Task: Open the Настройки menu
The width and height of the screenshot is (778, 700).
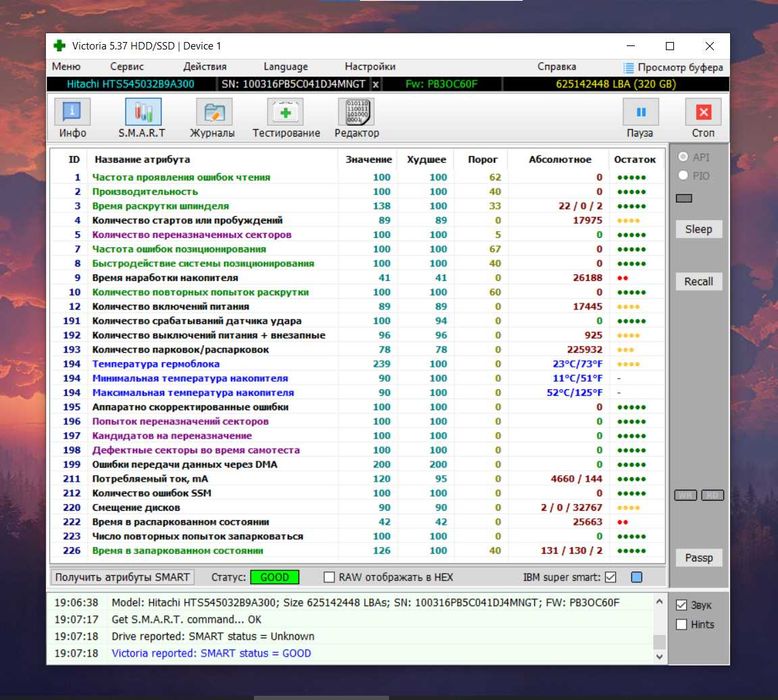Action: tap(370, 66)
